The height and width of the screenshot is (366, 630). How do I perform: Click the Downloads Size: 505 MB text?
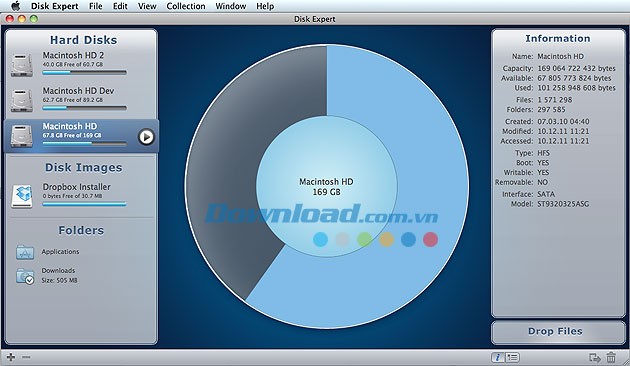59,280
